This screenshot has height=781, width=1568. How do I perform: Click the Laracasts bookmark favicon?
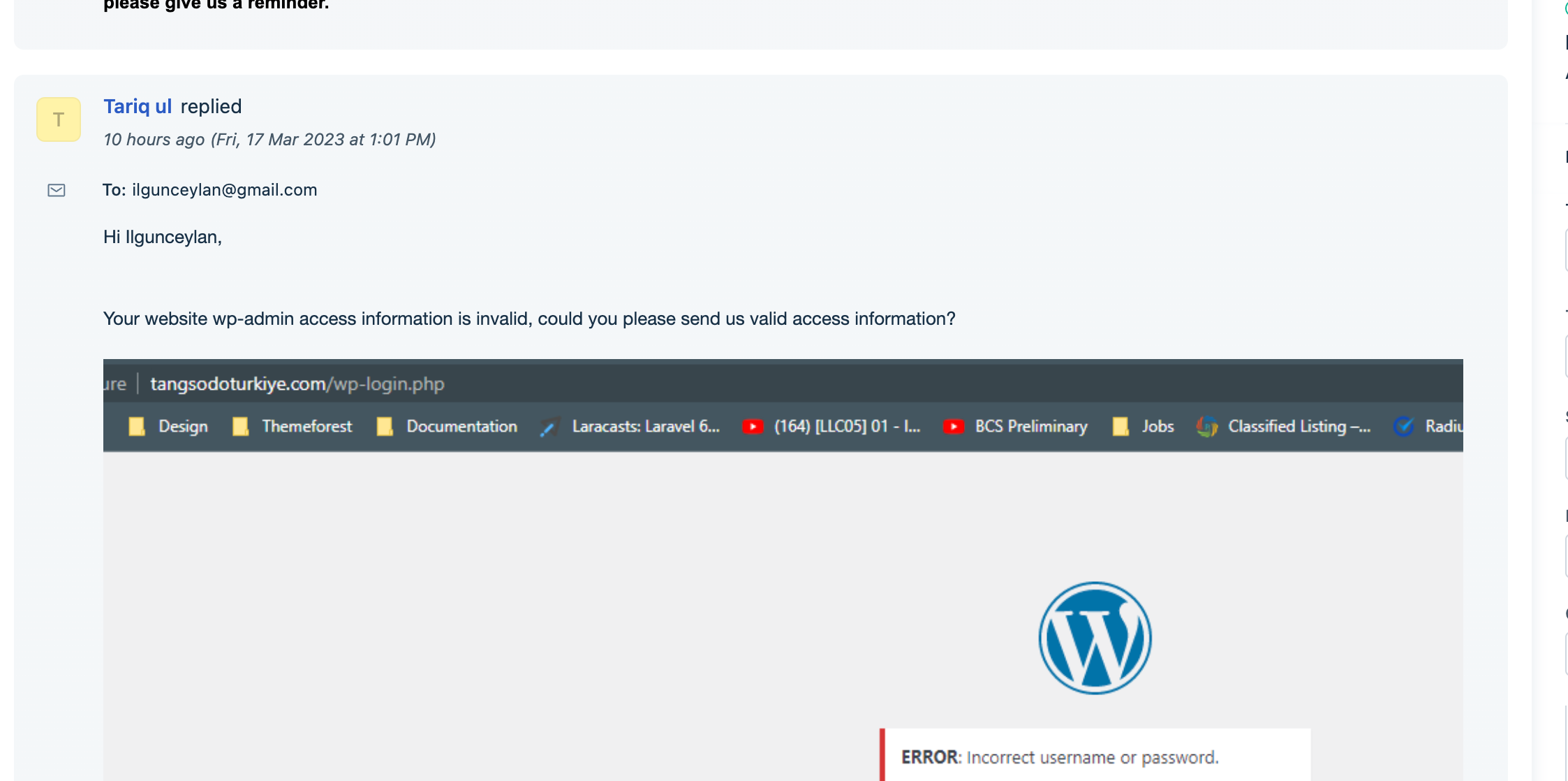point(549,426)
